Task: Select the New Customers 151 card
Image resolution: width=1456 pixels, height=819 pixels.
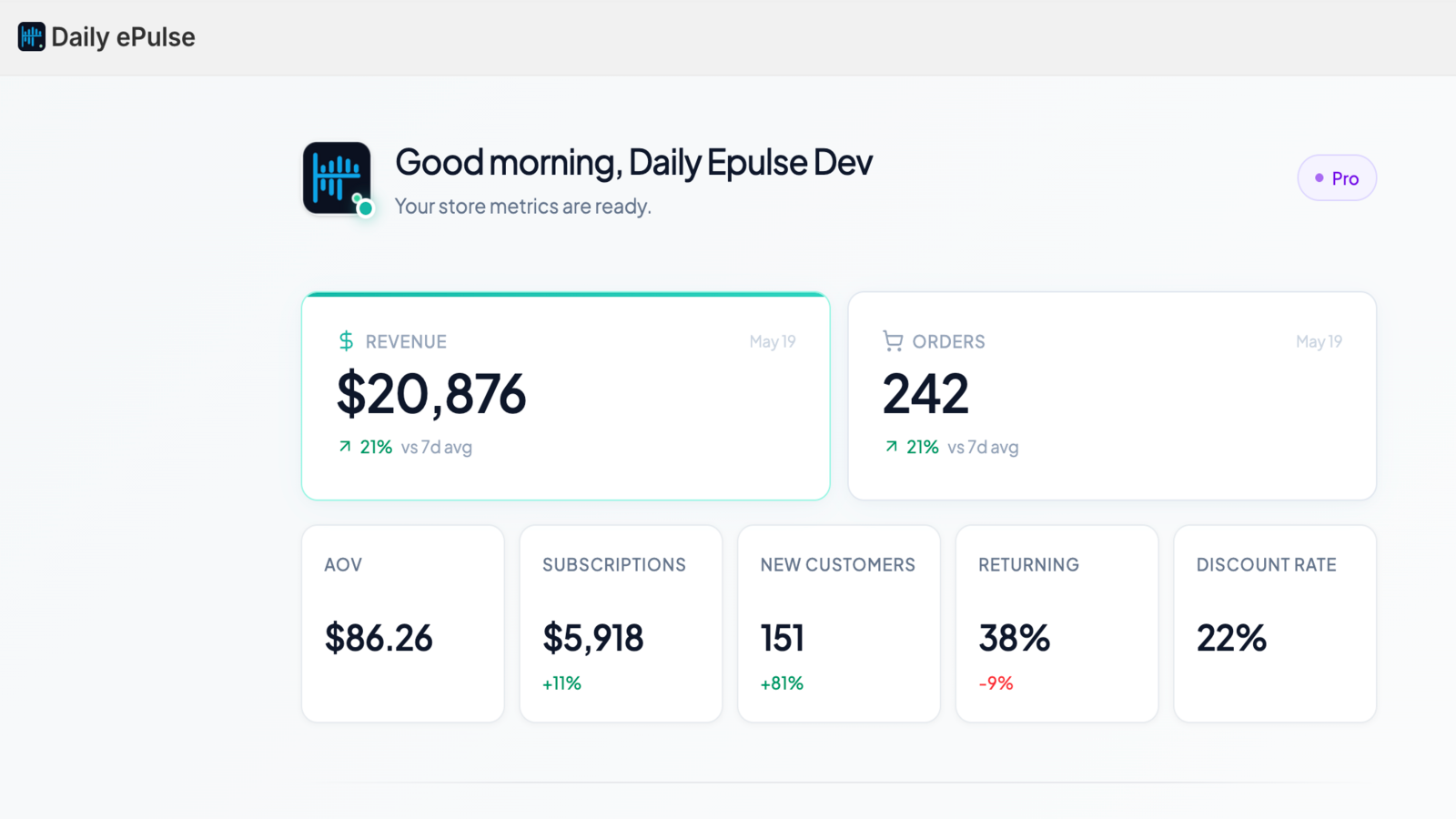Action: pyautogui.click(x=839, y=623)
